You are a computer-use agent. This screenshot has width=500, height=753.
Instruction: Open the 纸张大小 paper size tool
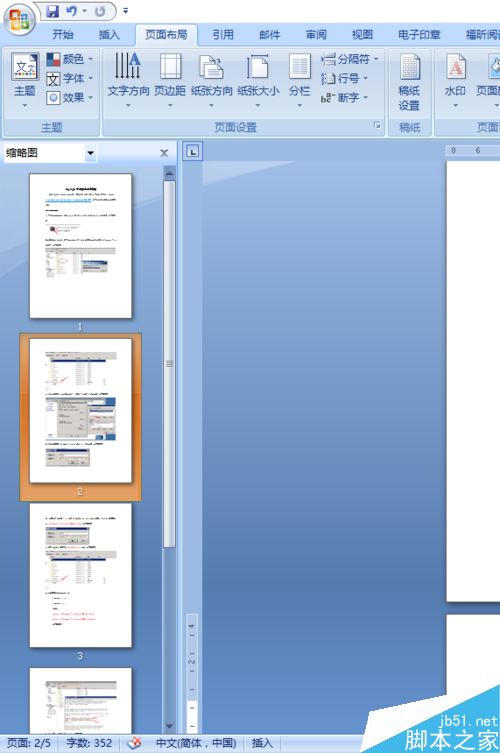point(258,79)
